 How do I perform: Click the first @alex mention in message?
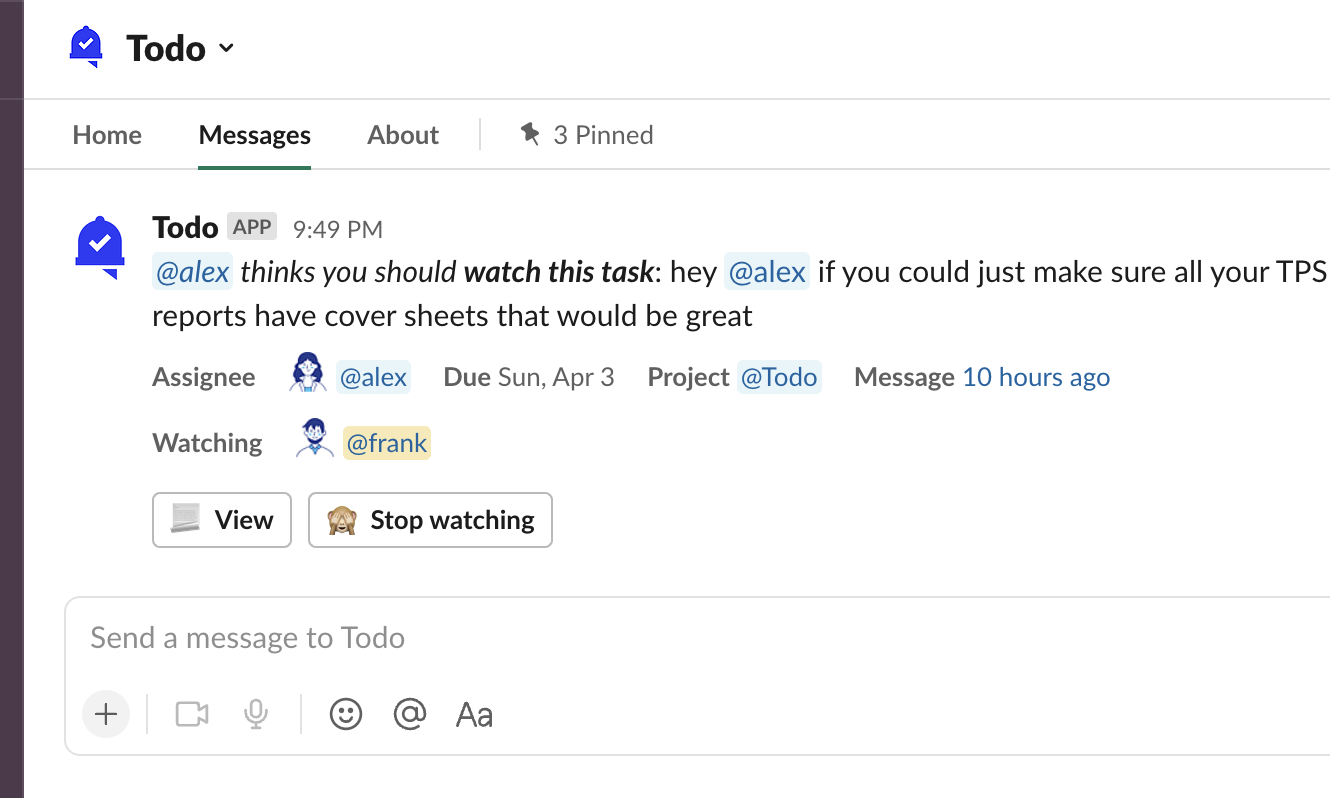[x=192, y=272]
